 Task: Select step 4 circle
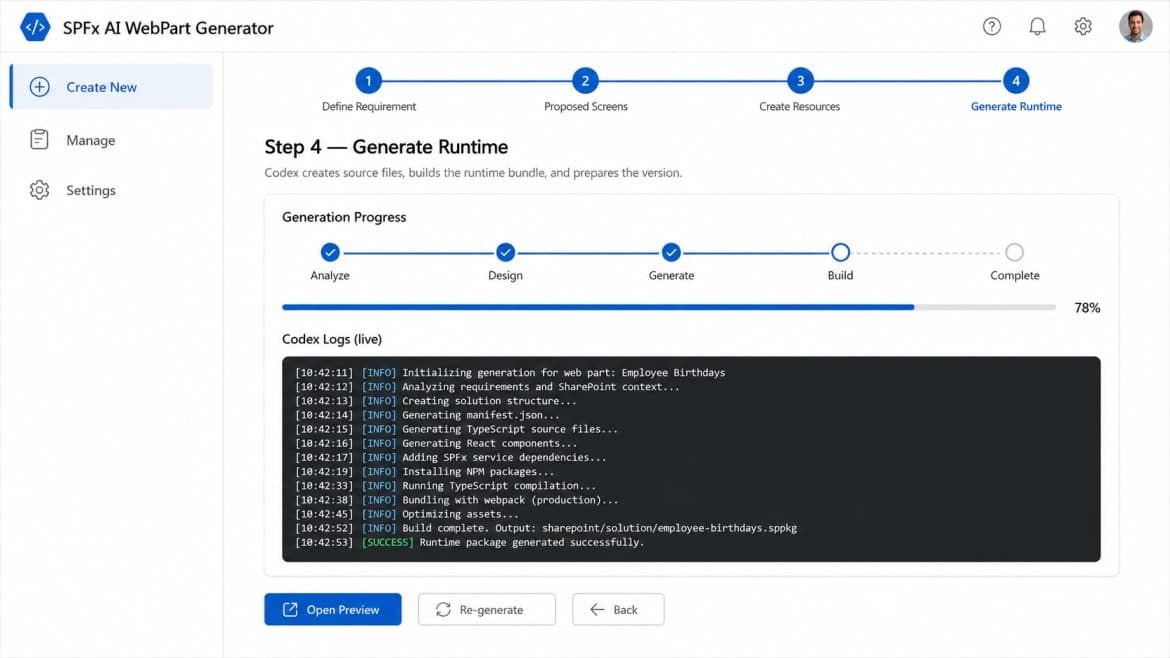(x=1016, y=81)
